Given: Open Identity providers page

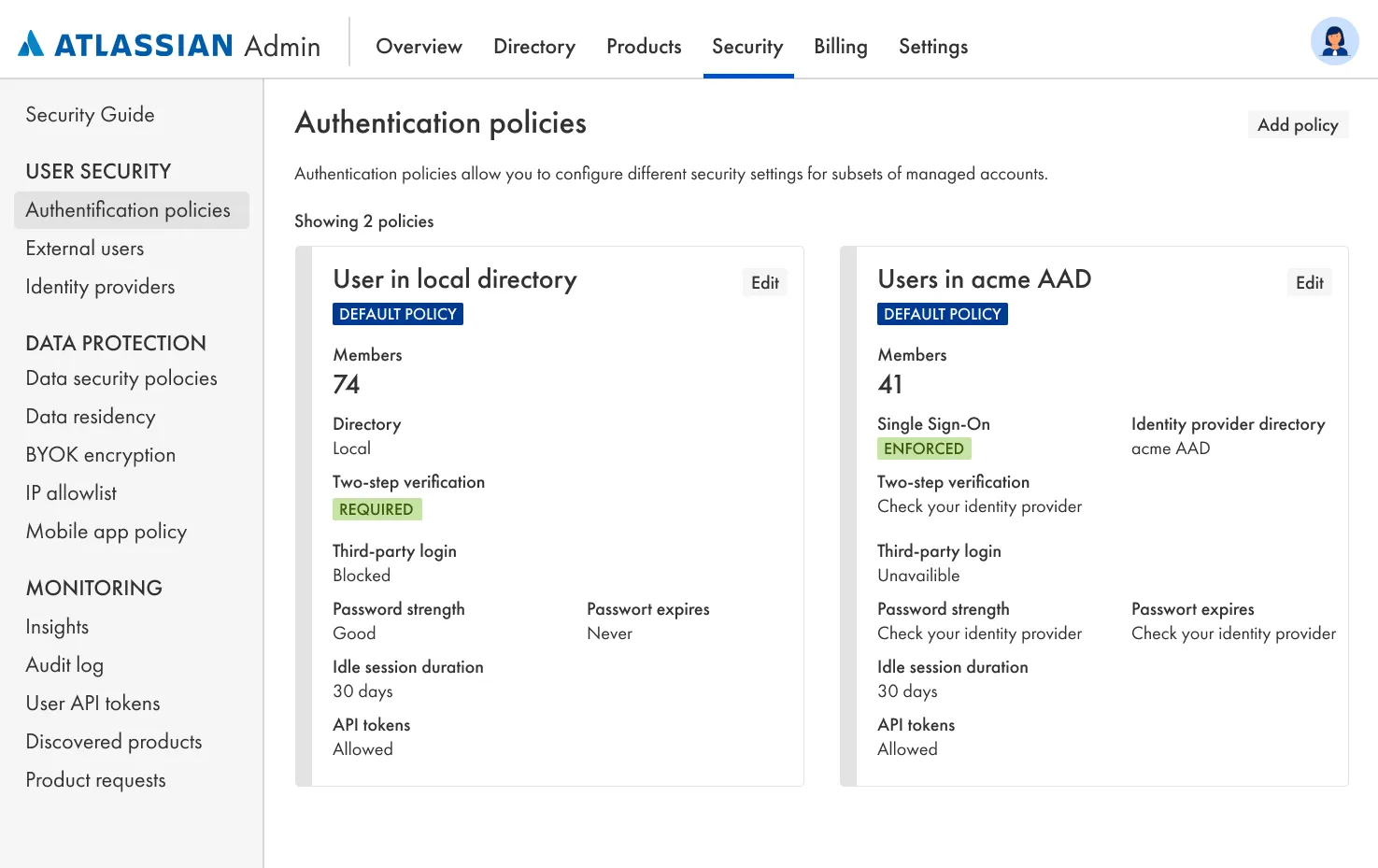Looking at the screenshot, I should 100,287.
